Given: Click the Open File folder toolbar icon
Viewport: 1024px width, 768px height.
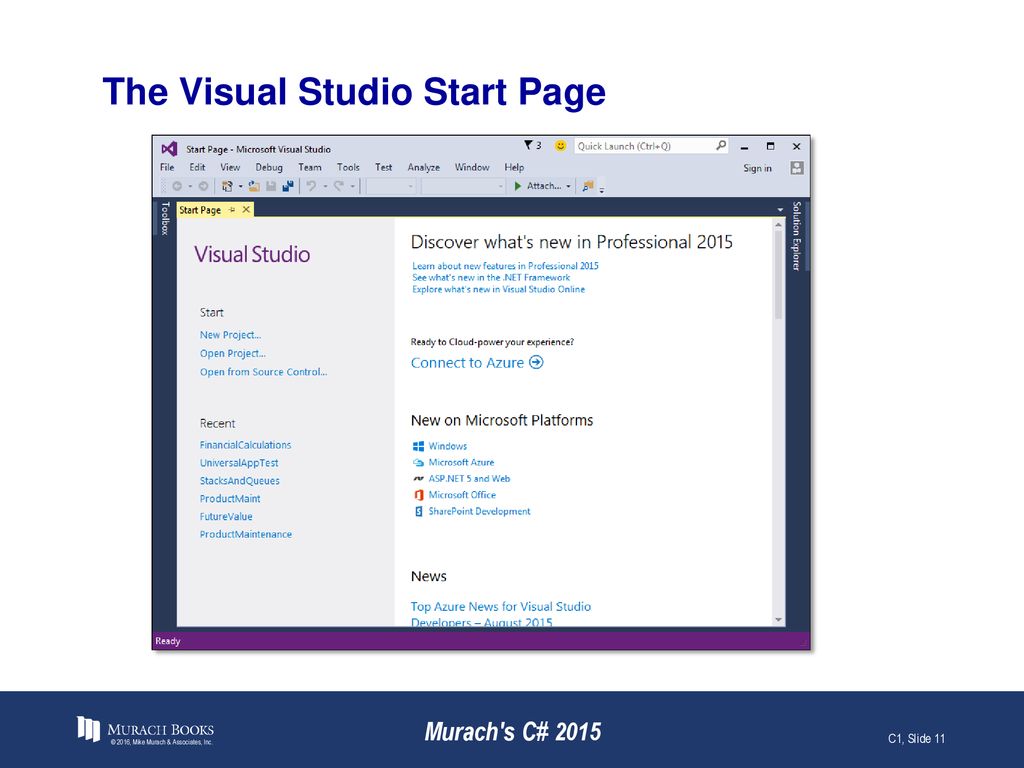Looking at the screenshot, I should click(x=254, y=186).
